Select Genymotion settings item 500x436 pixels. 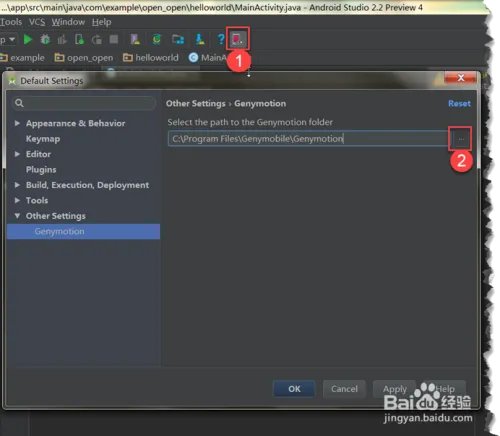tap(83, 231)
